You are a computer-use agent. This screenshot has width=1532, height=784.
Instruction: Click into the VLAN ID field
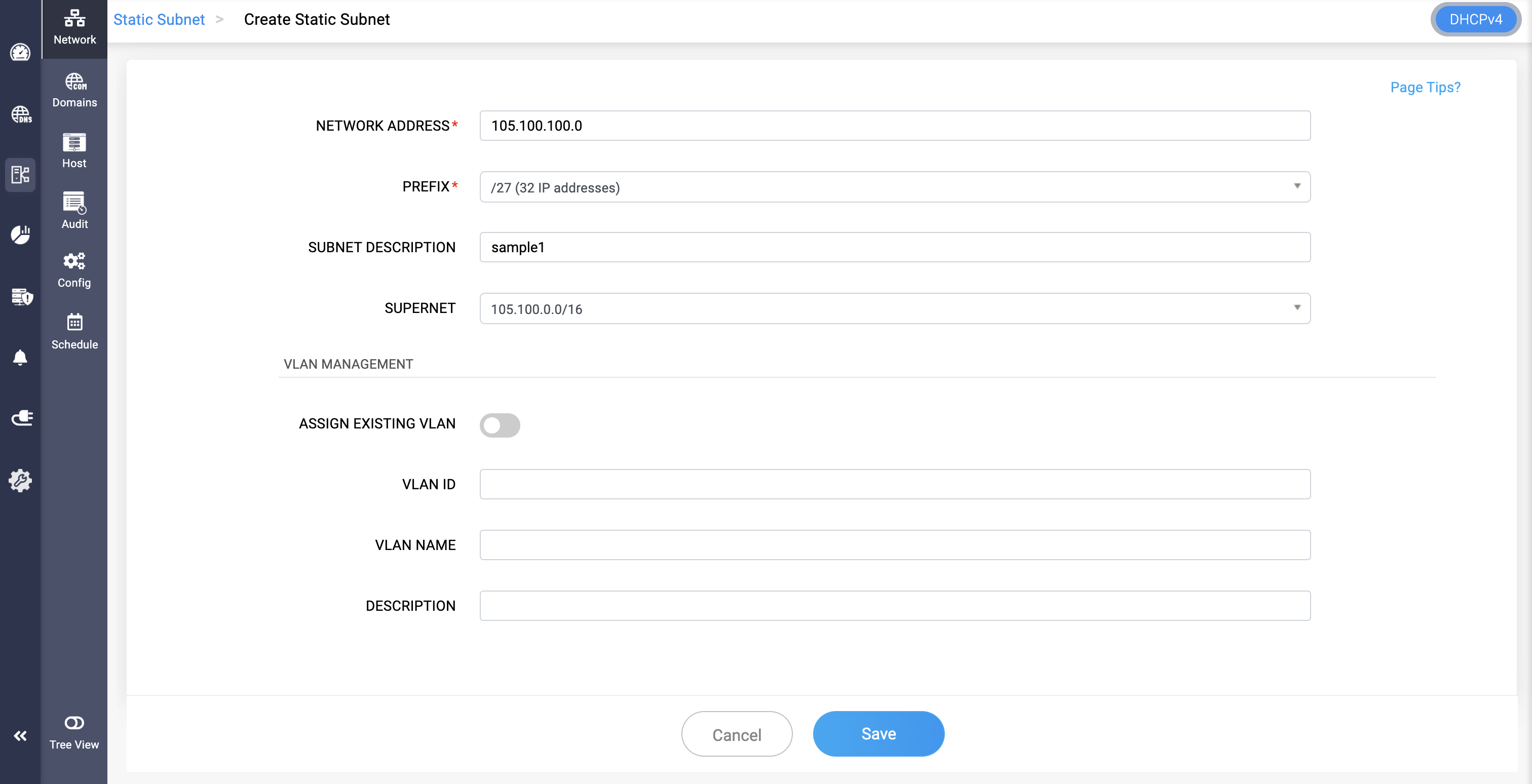pyautogui.click(x=895, y=484)
